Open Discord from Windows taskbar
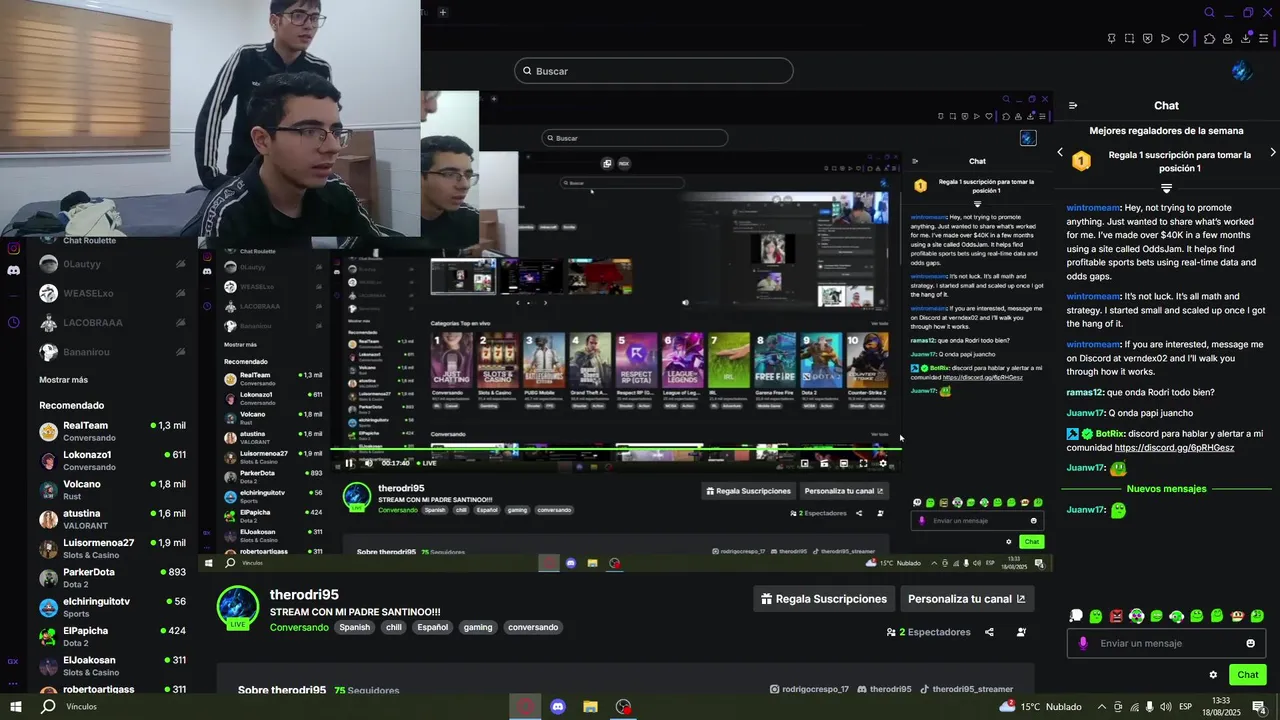The image size is (1280, 720). click(x=558, y=707)
